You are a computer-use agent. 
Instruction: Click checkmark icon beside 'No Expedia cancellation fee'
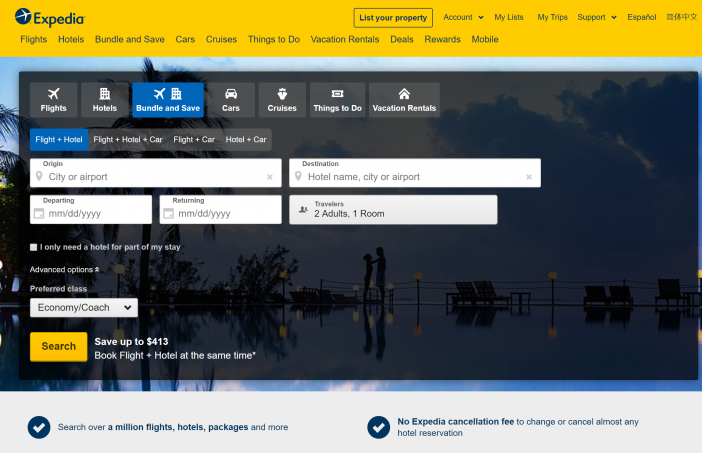coord(379,427)
